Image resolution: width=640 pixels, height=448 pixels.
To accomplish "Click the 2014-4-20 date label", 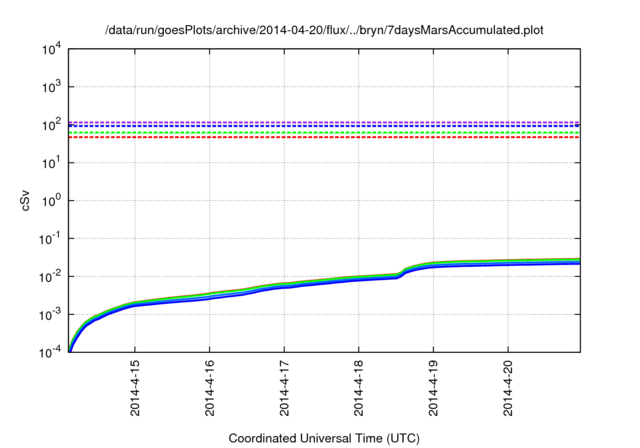I will coord(508,388).
